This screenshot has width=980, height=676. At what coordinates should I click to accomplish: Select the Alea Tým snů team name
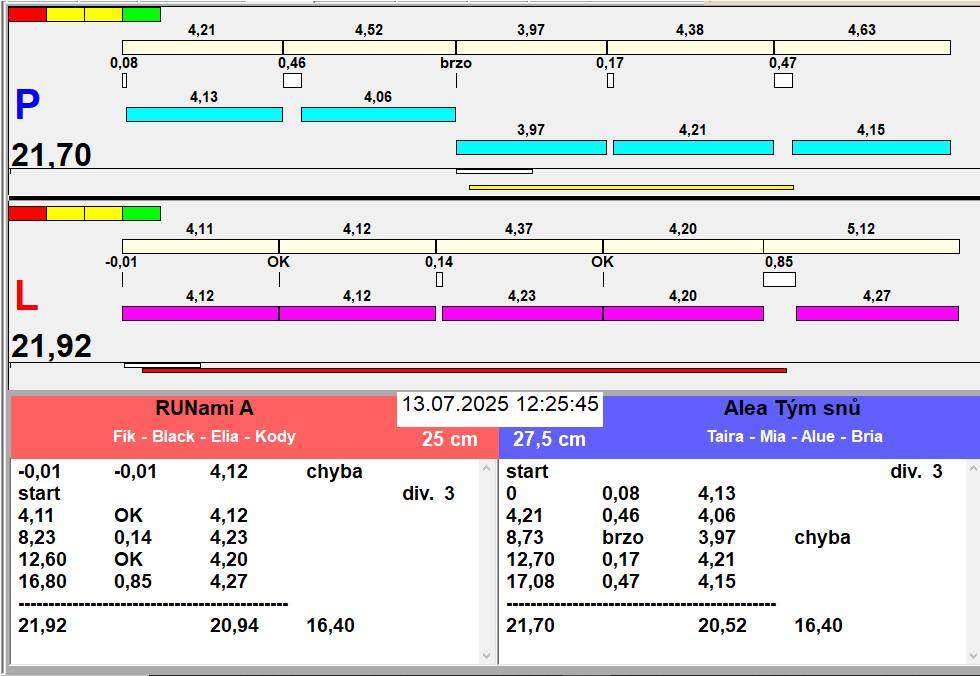point(792,409)
